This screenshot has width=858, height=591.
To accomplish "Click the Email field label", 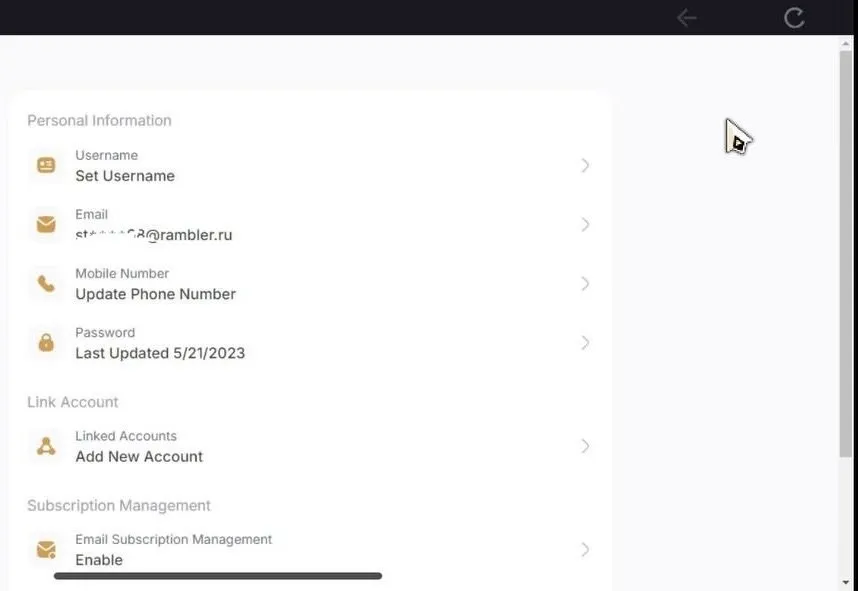I will [91, 215].
